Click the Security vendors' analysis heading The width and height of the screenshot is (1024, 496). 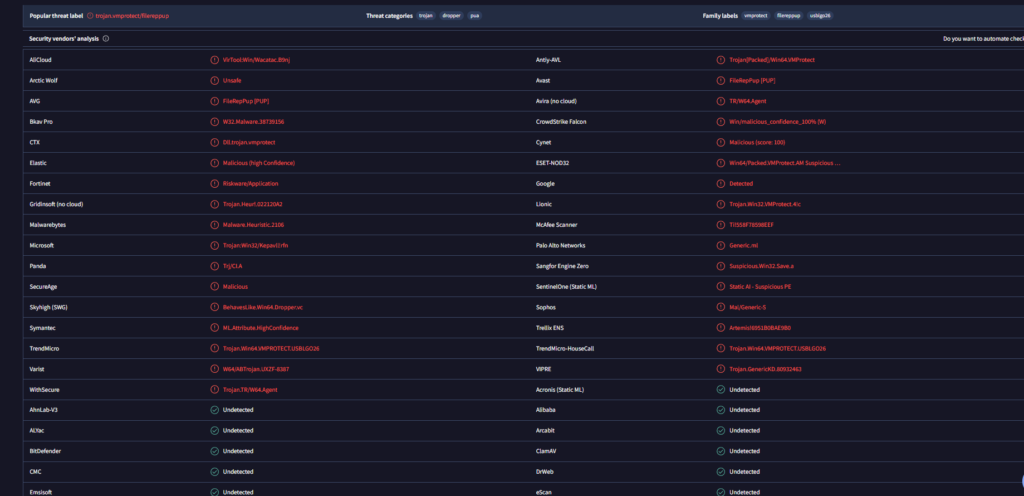click(64, 39)
